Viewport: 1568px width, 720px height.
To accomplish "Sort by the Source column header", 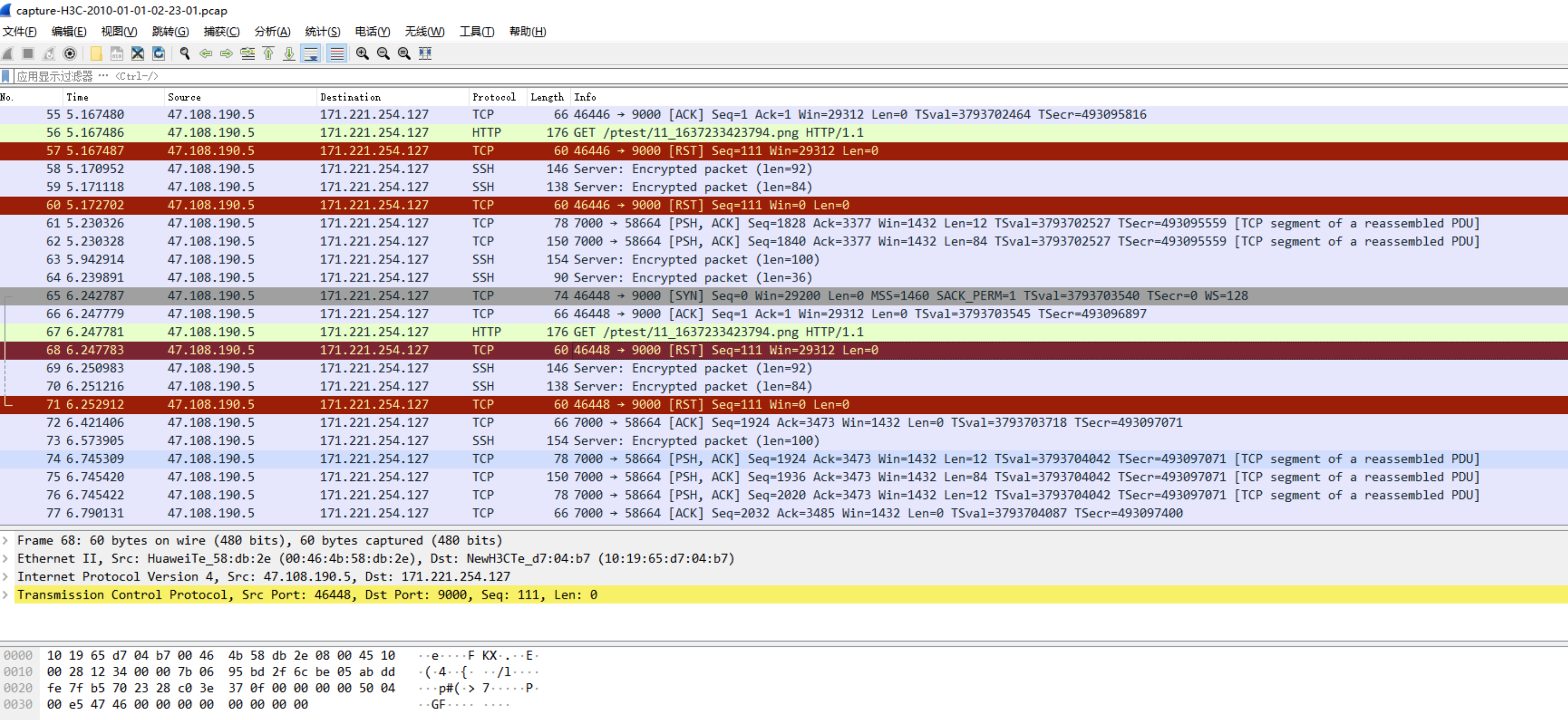I will [184, 97].
